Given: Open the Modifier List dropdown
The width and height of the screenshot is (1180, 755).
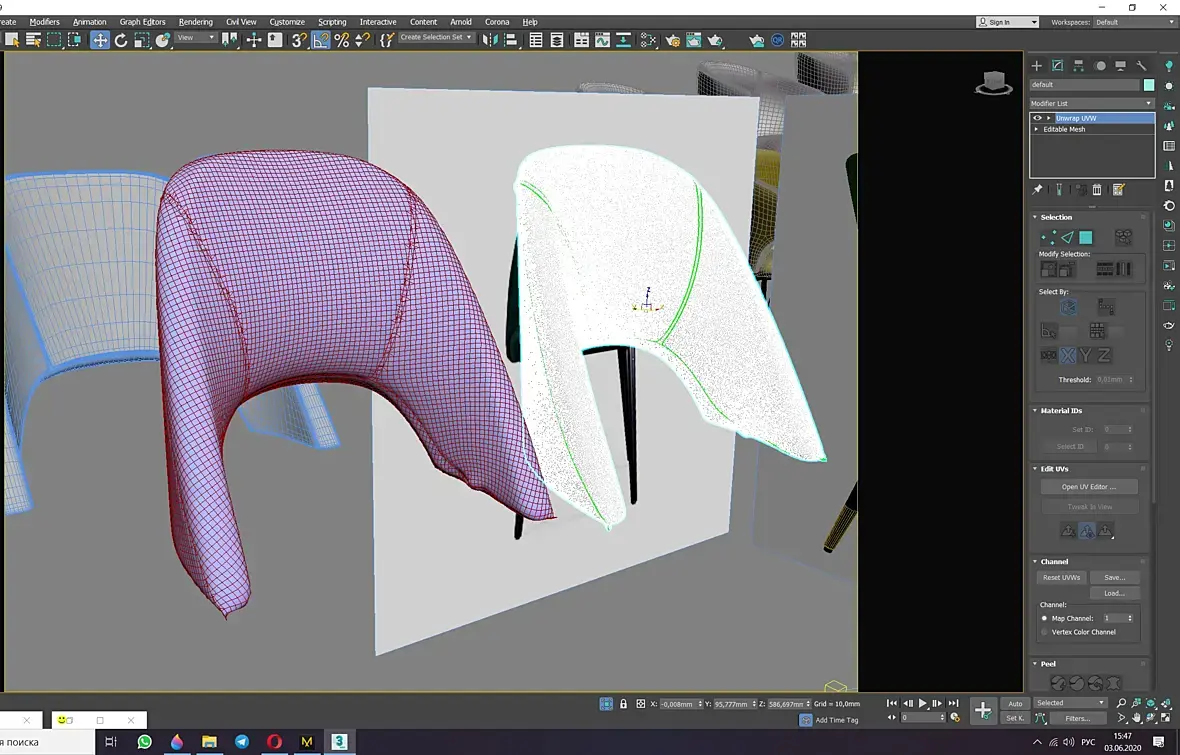Looking at the screenshot, I should pyautogui.click(x=1091, y=103).
